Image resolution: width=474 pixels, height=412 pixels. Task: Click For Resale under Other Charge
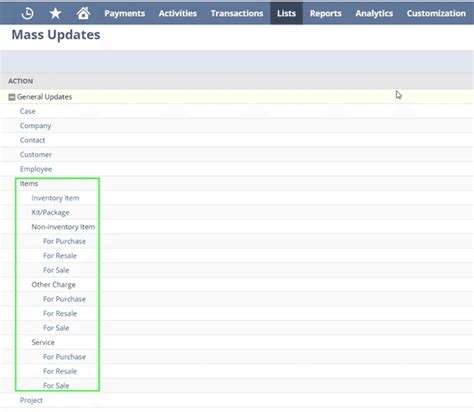(60, 314)
